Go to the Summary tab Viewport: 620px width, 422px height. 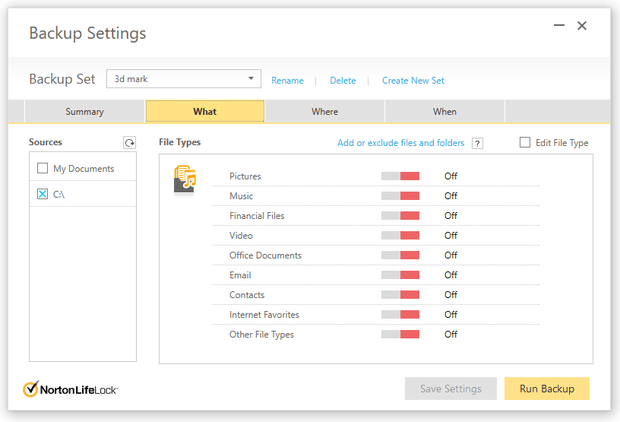pos(85,112)
